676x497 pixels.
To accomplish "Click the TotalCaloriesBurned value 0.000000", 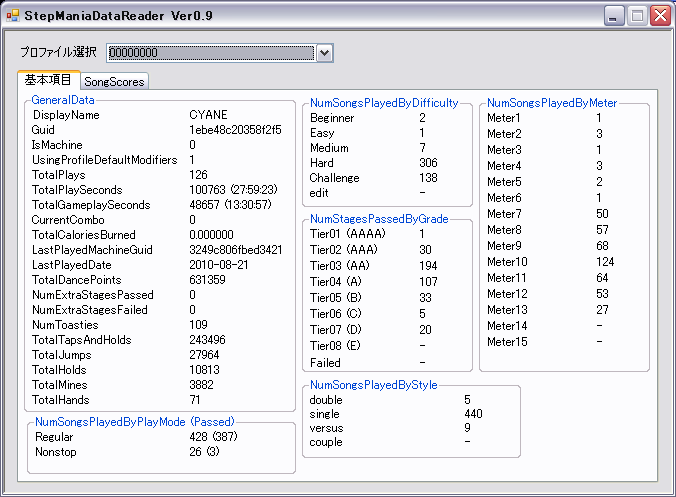I will (x=211, y=234).
